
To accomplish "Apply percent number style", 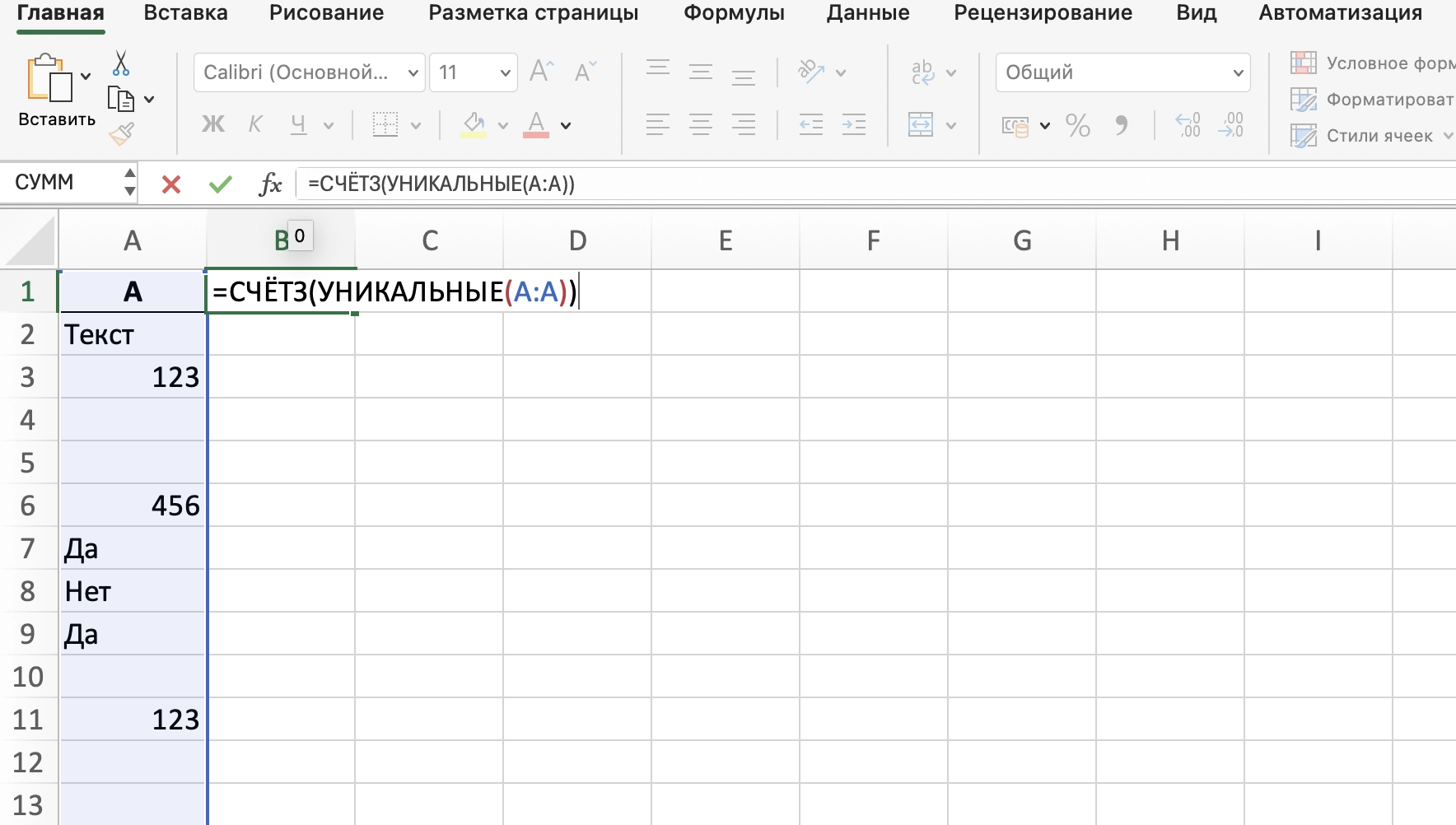I will coord(1078,125).
